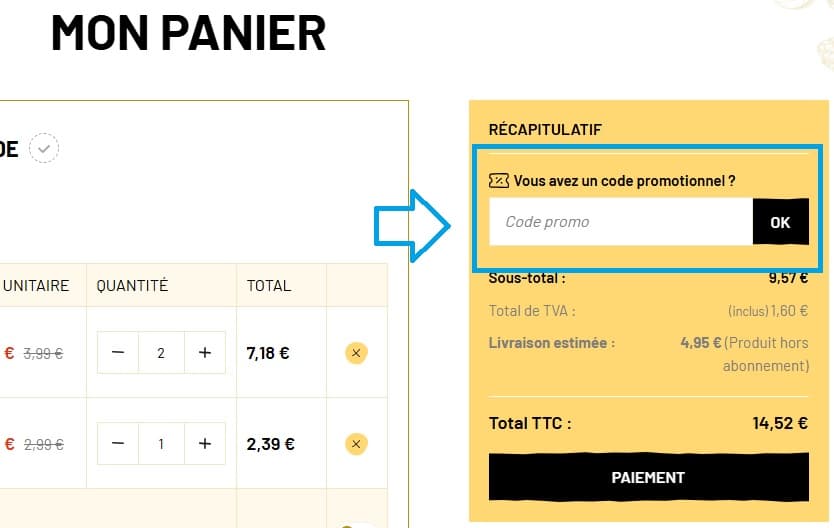Apply promo code with OK button
This screenshot has height=528, width=834.
point(780,222)
